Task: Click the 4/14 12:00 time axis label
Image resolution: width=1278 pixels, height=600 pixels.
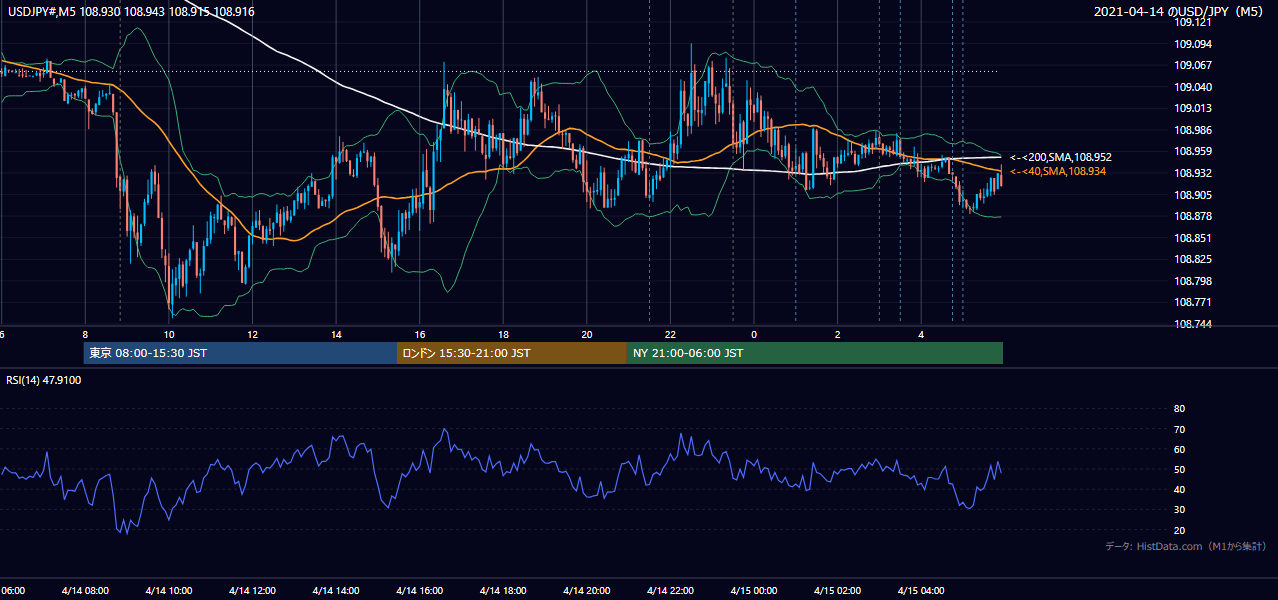Action: [x=252, y=590]
